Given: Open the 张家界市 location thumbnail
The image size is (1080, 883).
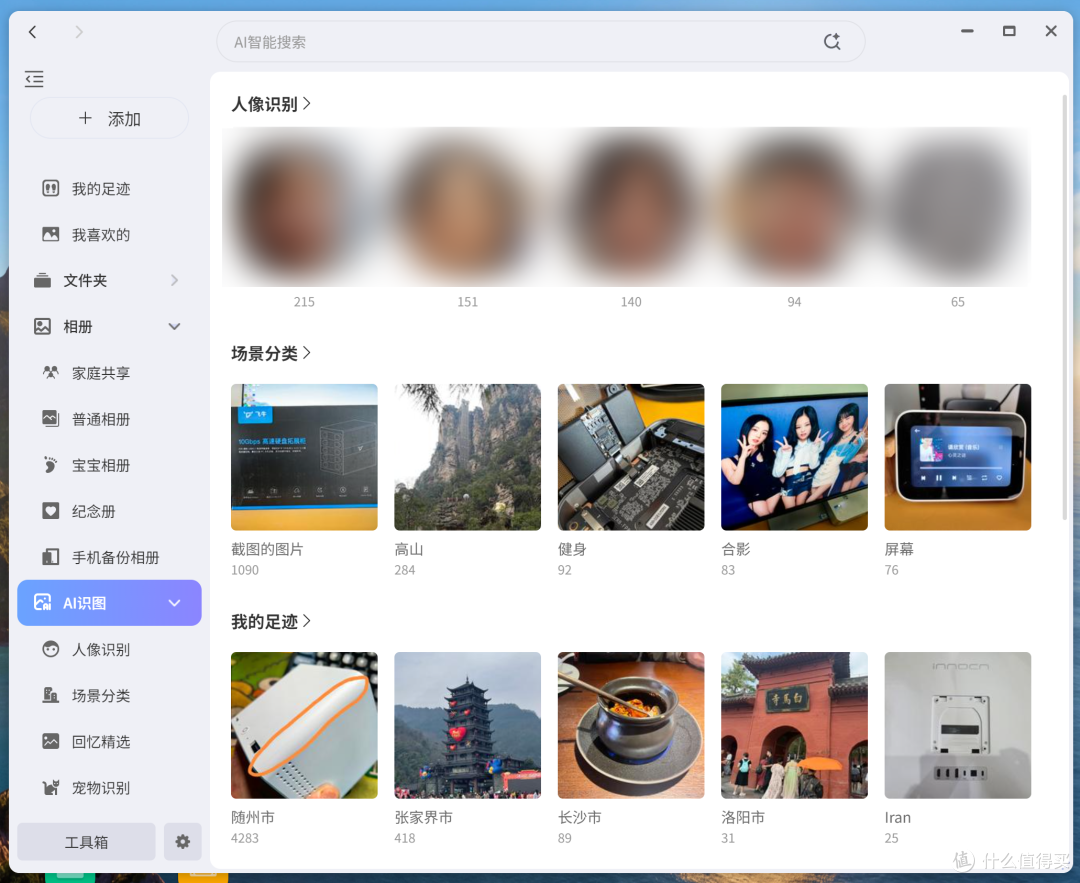Looking at the screenshot, I should pos(467,725).
